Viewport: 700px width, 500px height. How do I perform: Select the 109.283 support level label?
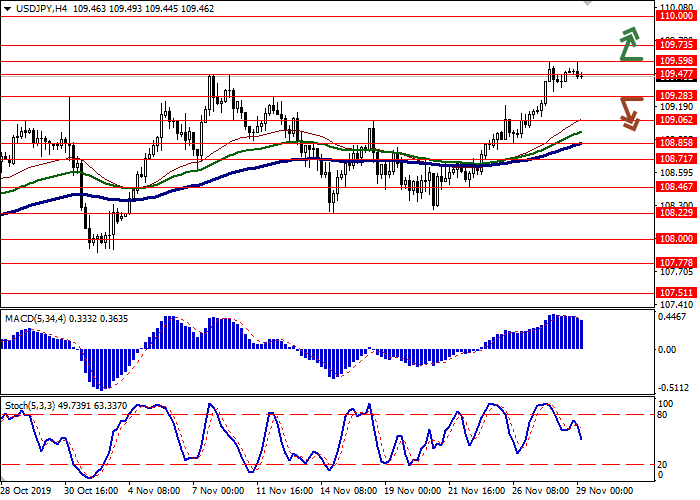[676, 96]
